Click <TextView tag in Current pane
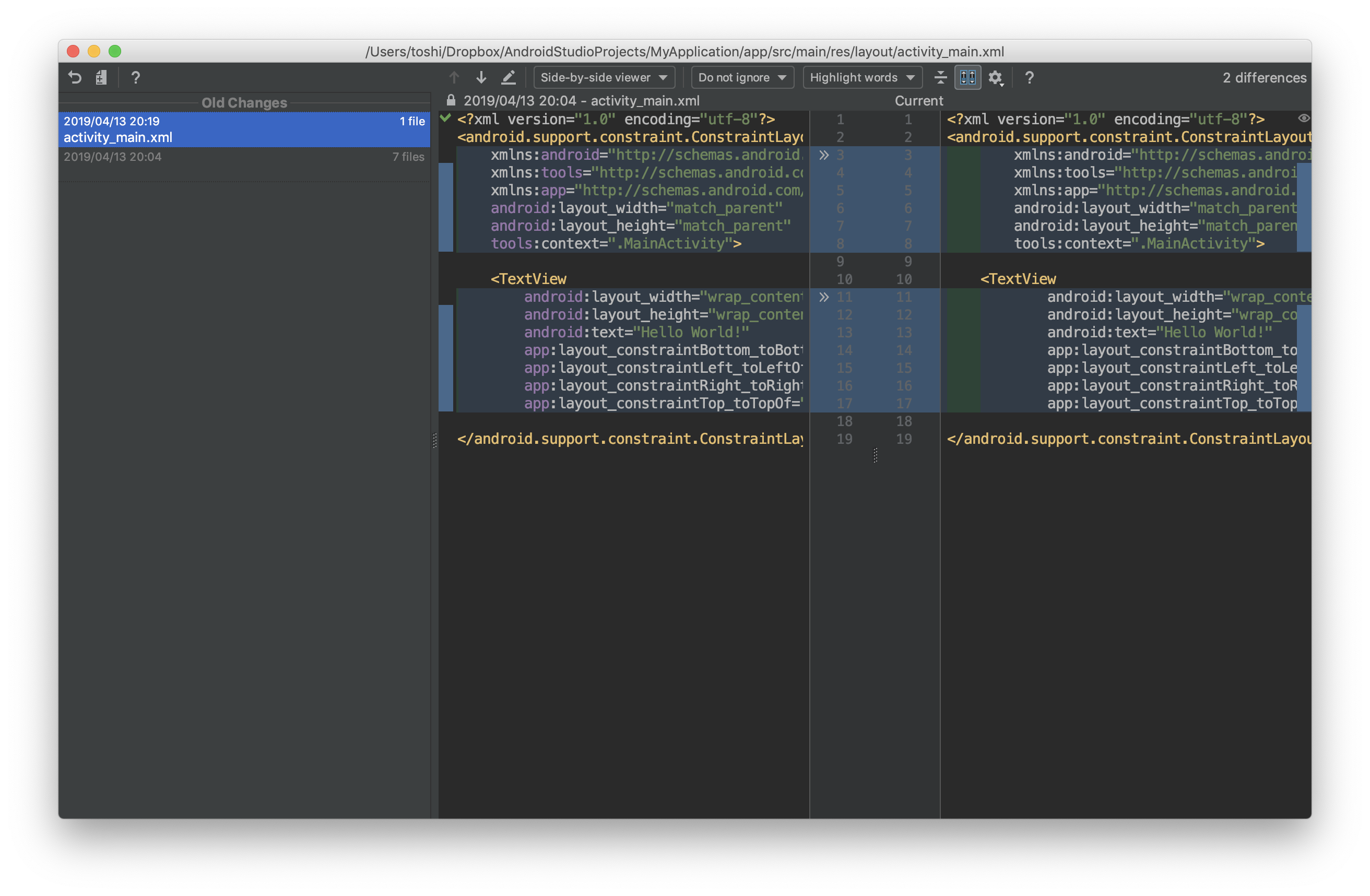 (1018, 279)
